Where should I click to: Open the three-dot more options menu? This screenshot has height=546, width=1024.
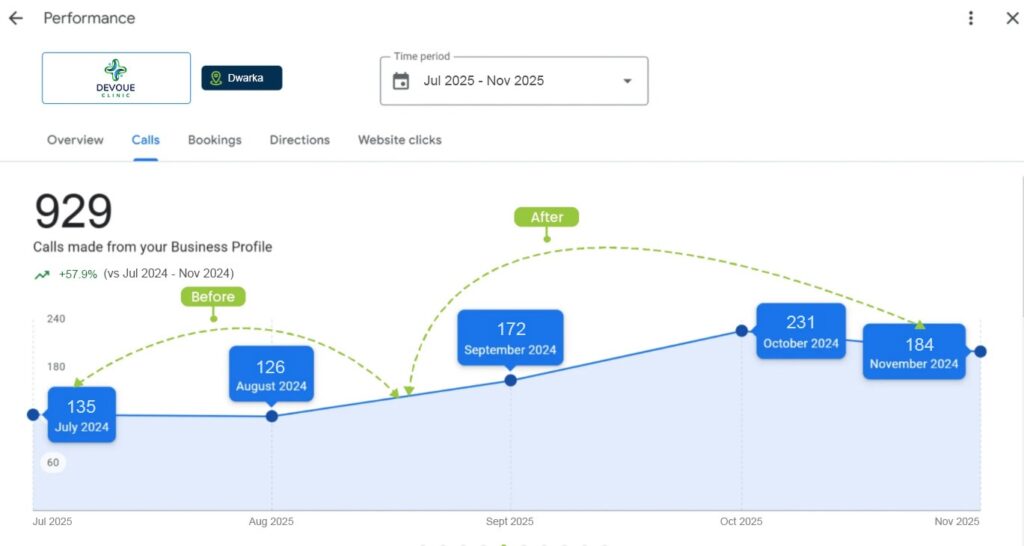pyautogui.click(x=970, y=18)
